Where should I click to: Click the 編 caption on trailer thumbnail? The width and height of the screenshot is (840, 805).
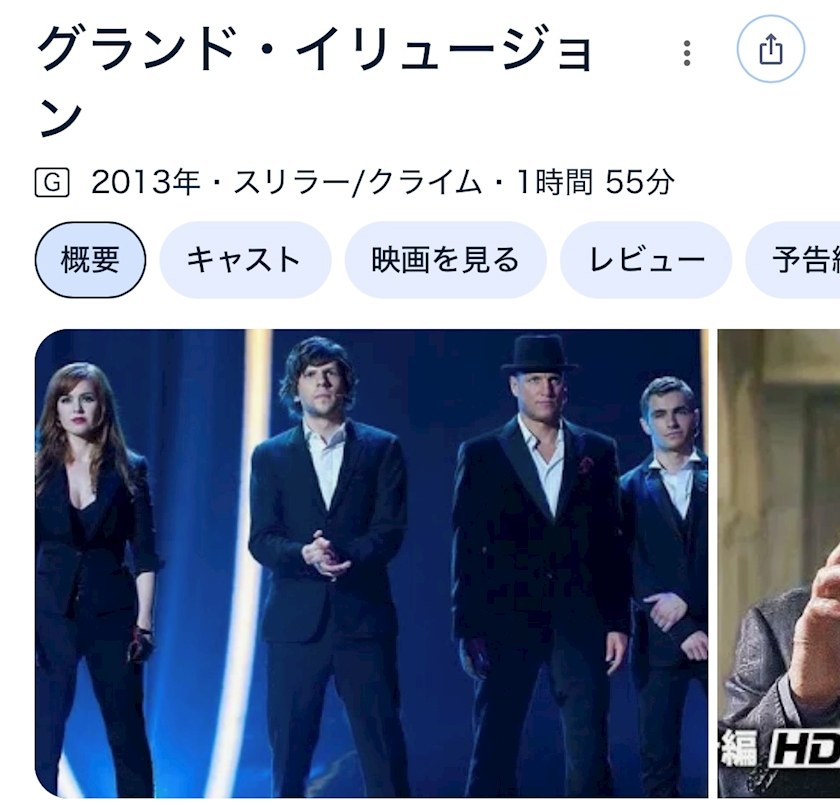tap(740, 748)
